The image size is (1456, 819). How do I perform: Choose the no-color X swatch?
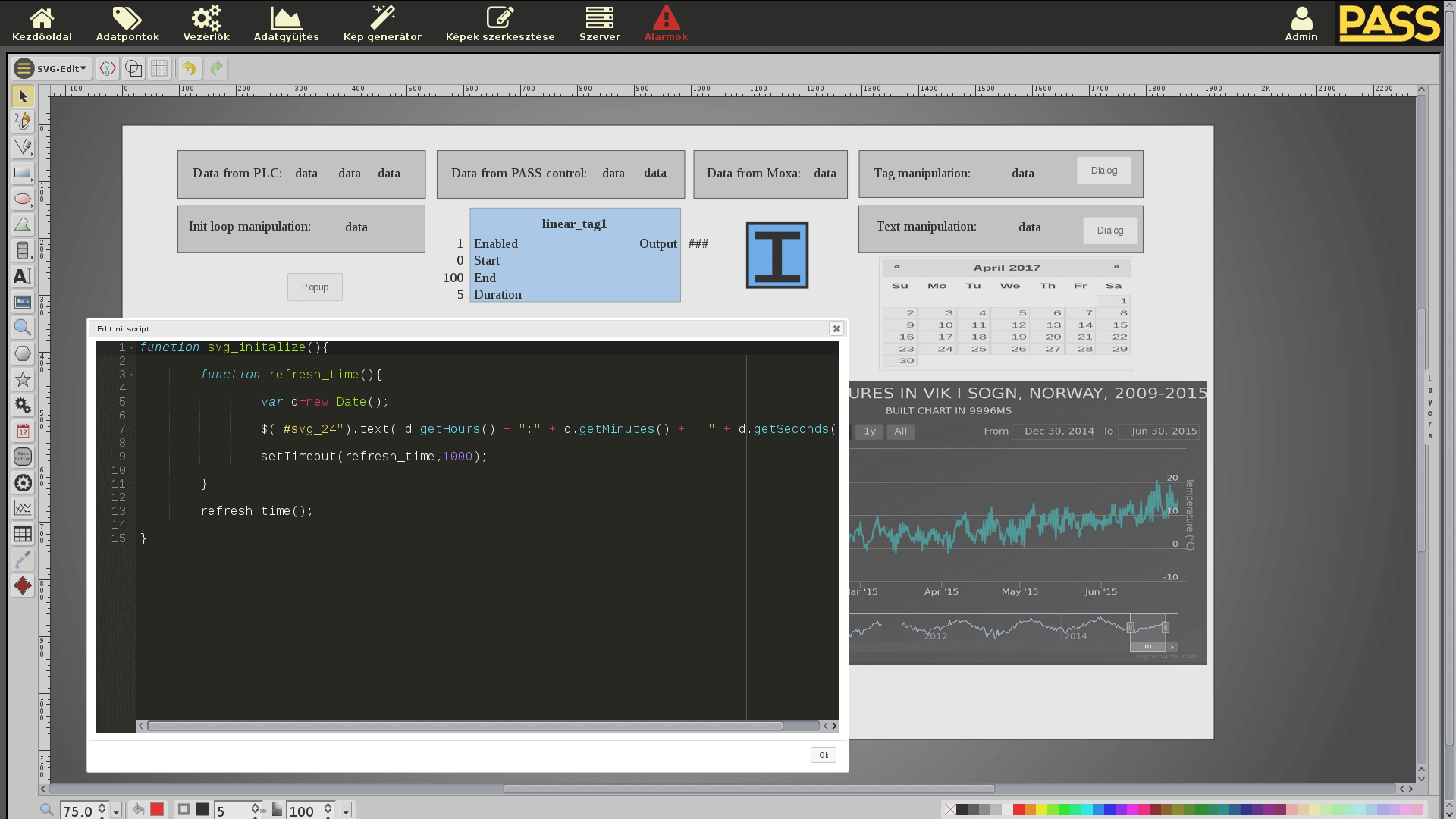coord(949,810)
